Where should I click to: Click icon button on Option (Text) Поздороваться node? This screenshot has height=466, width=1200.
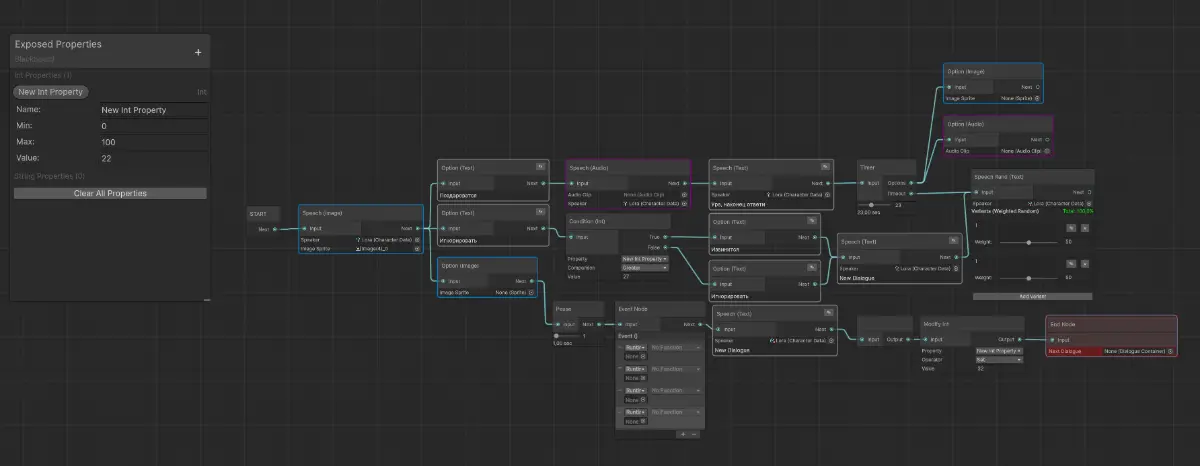[x=541, y=167]
